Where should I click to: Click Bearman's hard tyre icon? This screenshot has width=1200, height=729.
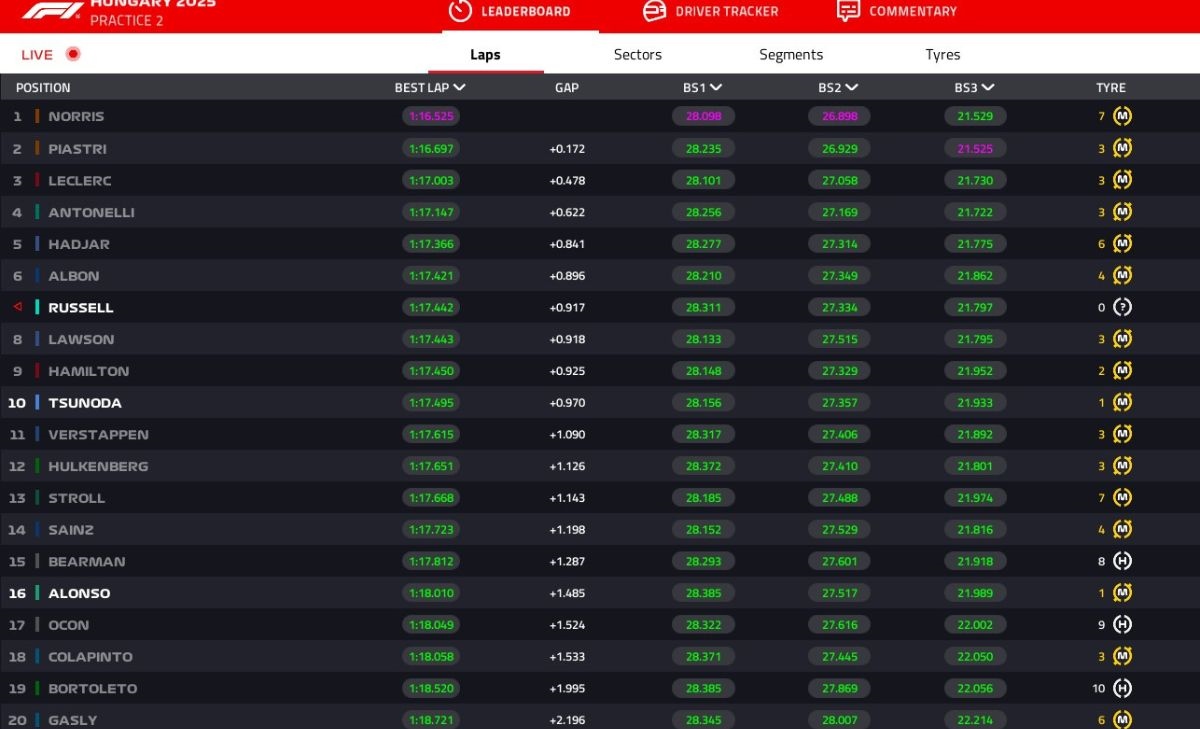coord(1123,561)
